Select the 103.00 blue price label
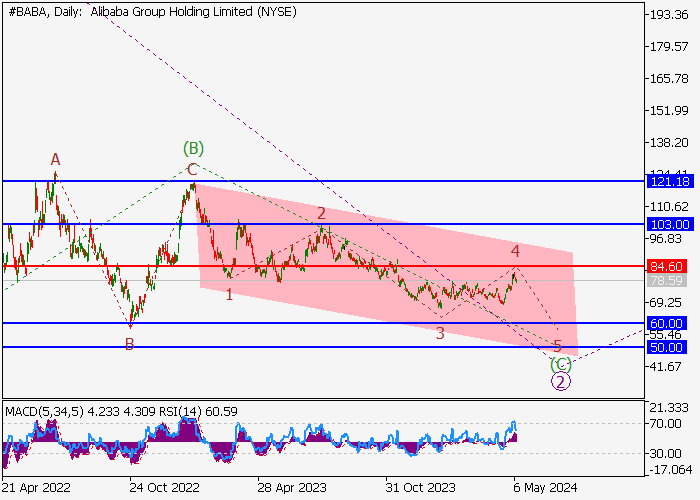Image resolution: width=700 pixels, height=500 pixels. 670,225
